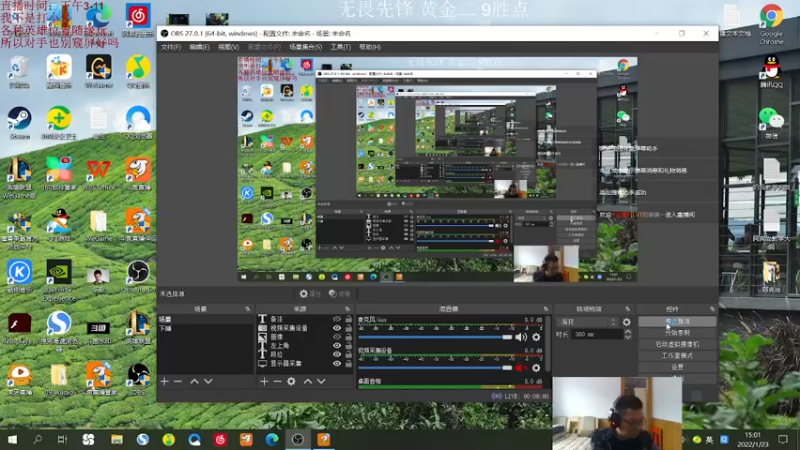The height and width of the screenshot is (450, 800).
Task: Undock the Scenes panel via header icon
Action: pos(248,309)
